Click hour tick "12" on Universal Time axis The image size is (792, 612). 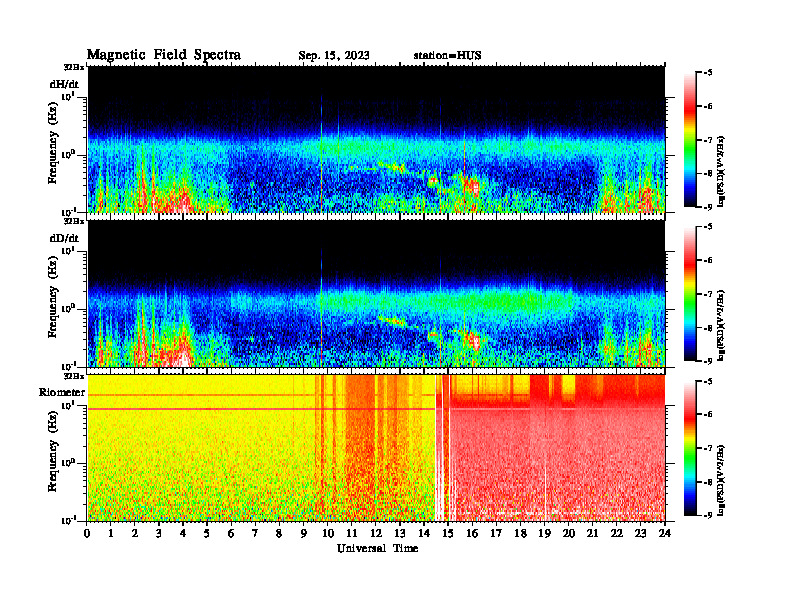376,533
